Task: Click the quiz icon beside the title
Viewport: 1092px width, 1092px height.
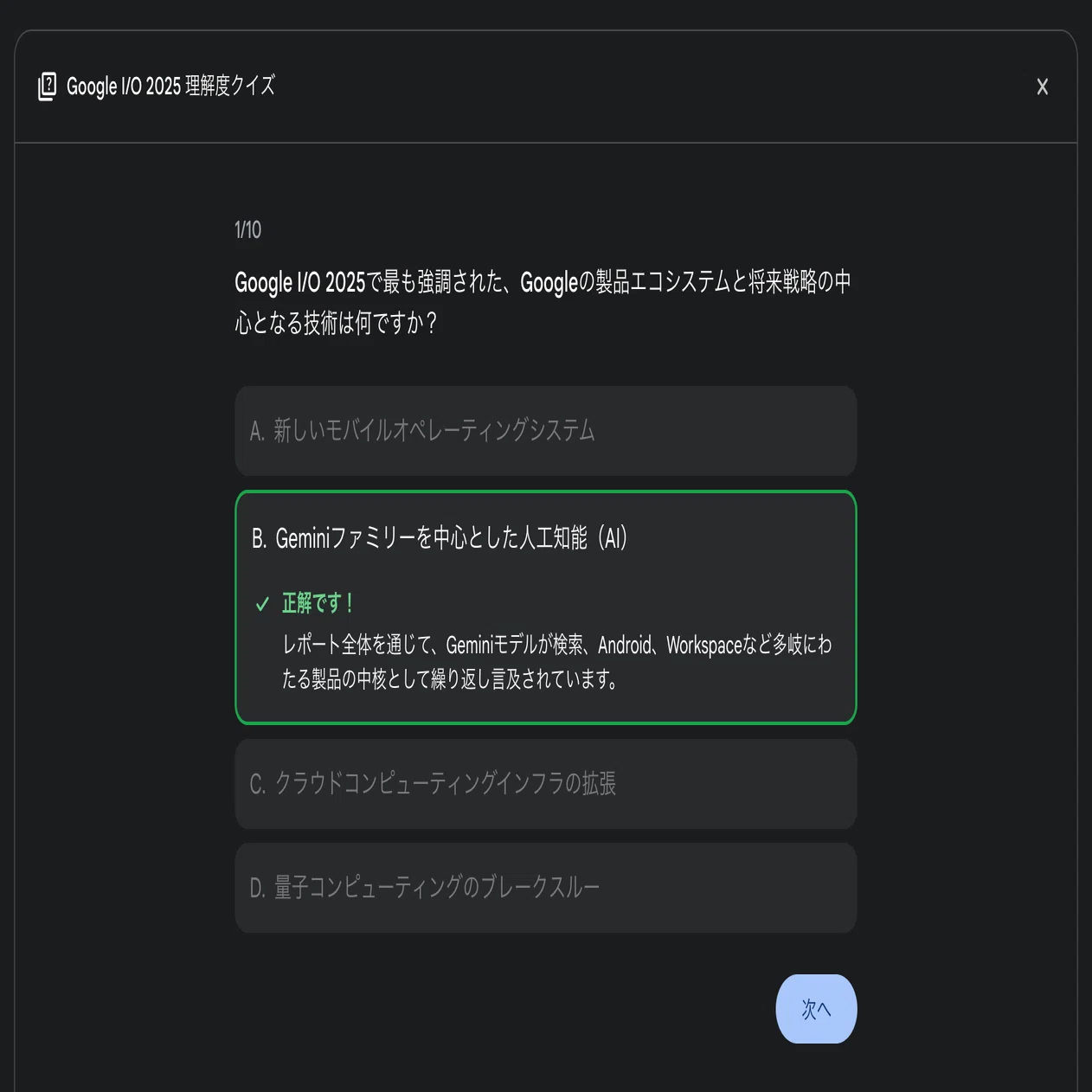Action: pos(48,87)
